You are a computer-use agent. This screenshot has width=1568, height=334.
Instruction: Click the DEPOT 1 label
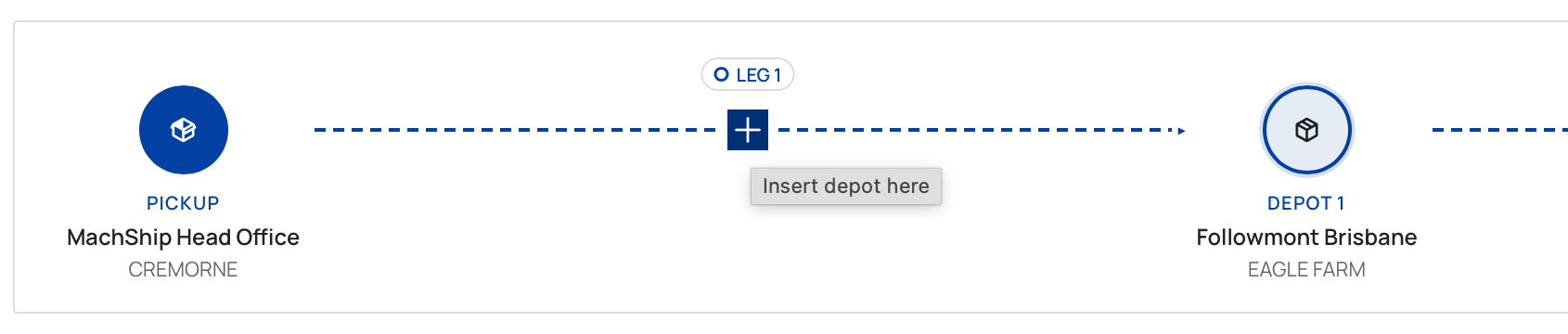1306,203
